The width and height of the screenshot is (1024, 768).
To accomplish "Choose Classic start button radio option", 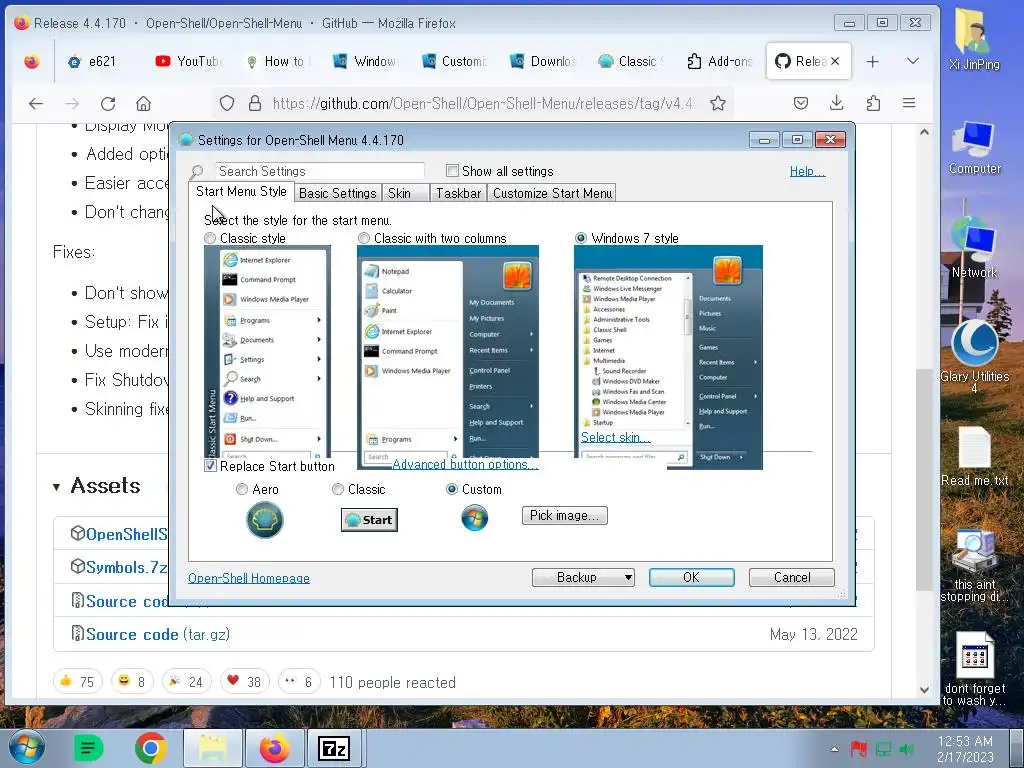I will 338,489.
